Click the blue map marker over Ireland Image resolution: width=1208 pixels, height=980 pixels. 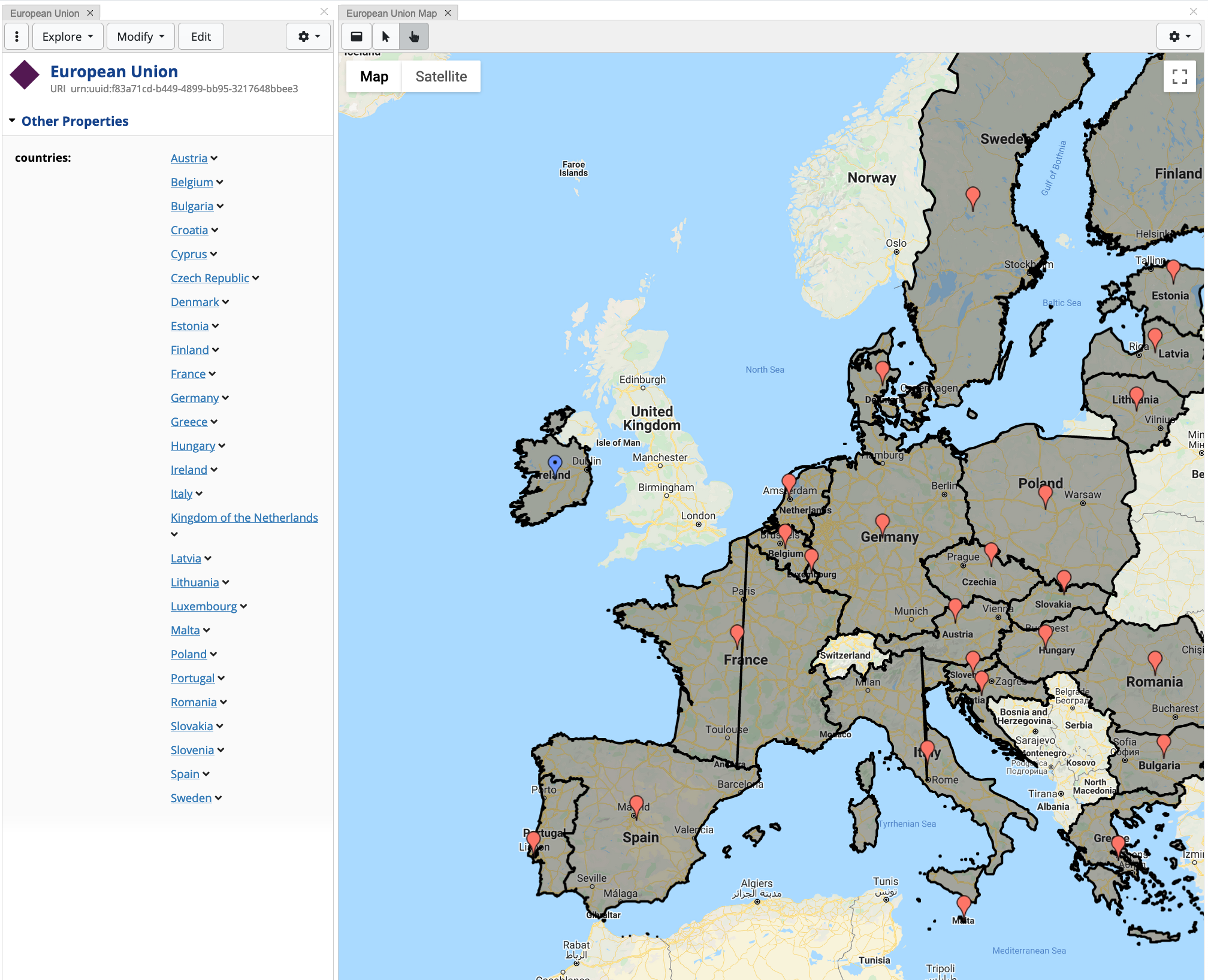pos(554,462)
